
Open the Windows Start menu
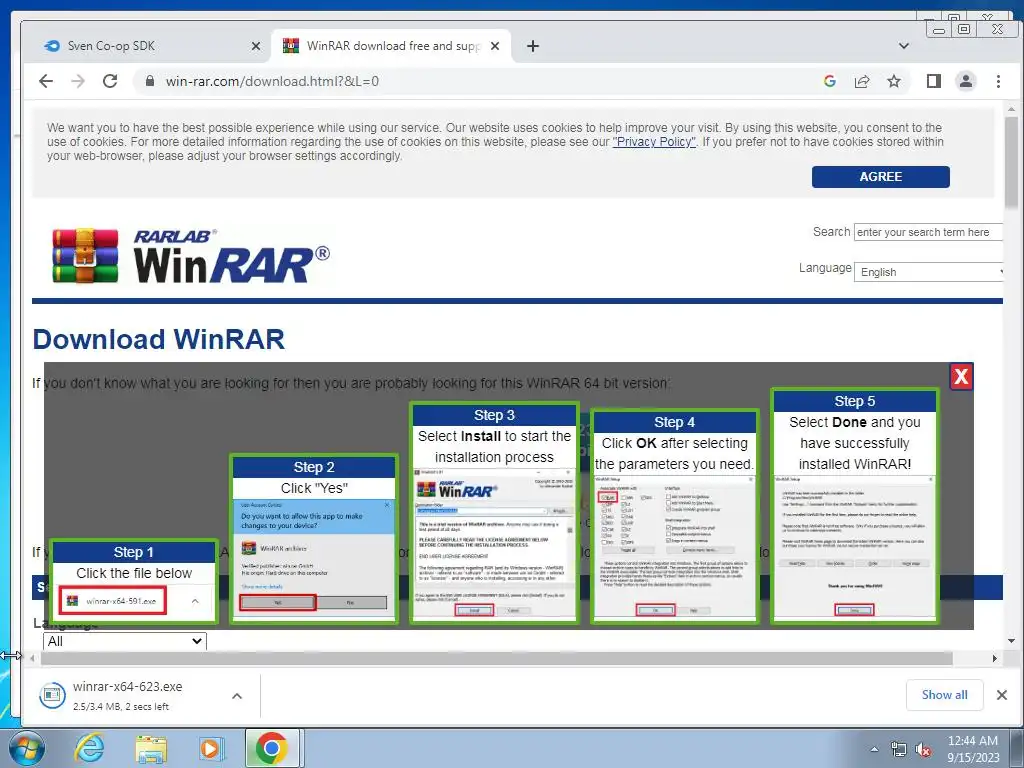pyautogui.click(x=27, y=748)
